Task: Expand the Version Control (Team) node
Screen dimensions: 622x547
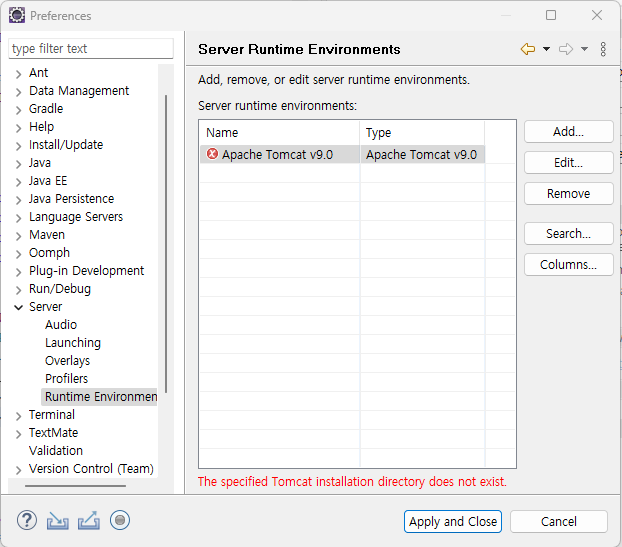Action: (18, 470)
